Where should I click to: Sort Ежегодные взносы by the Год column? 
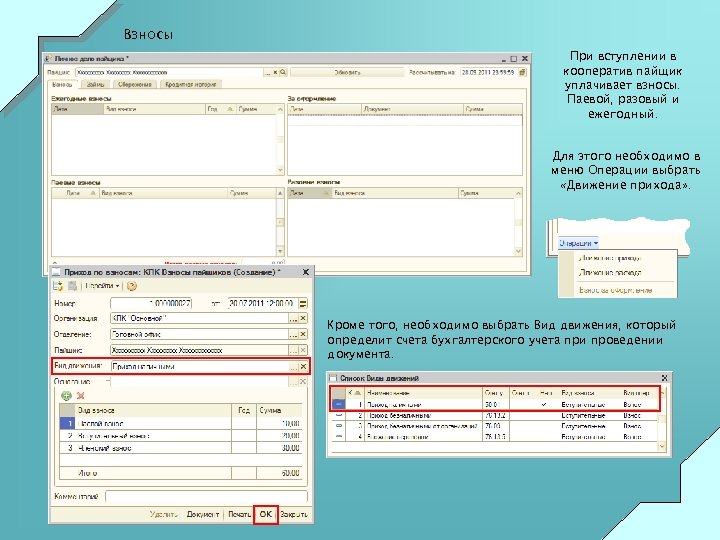tap(220, 109)
